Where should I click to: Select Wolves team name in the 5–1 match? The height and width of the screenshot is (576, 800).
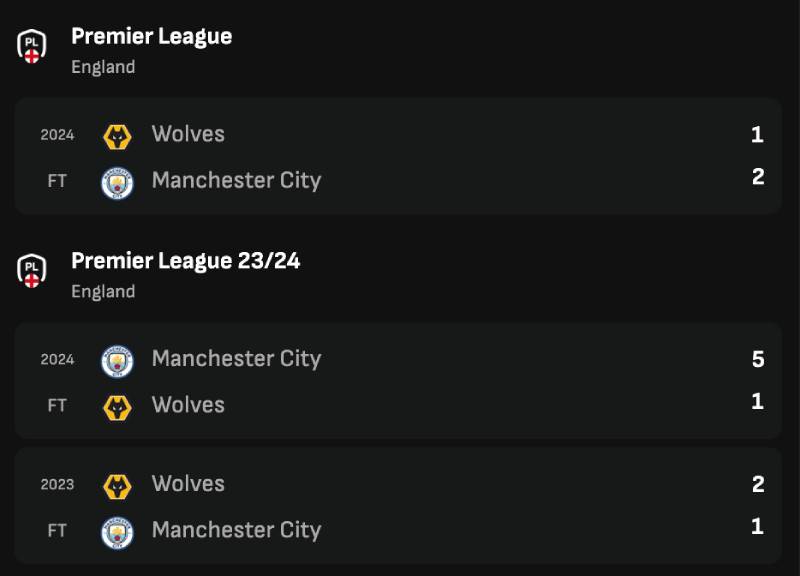click(x=188, y=405)
